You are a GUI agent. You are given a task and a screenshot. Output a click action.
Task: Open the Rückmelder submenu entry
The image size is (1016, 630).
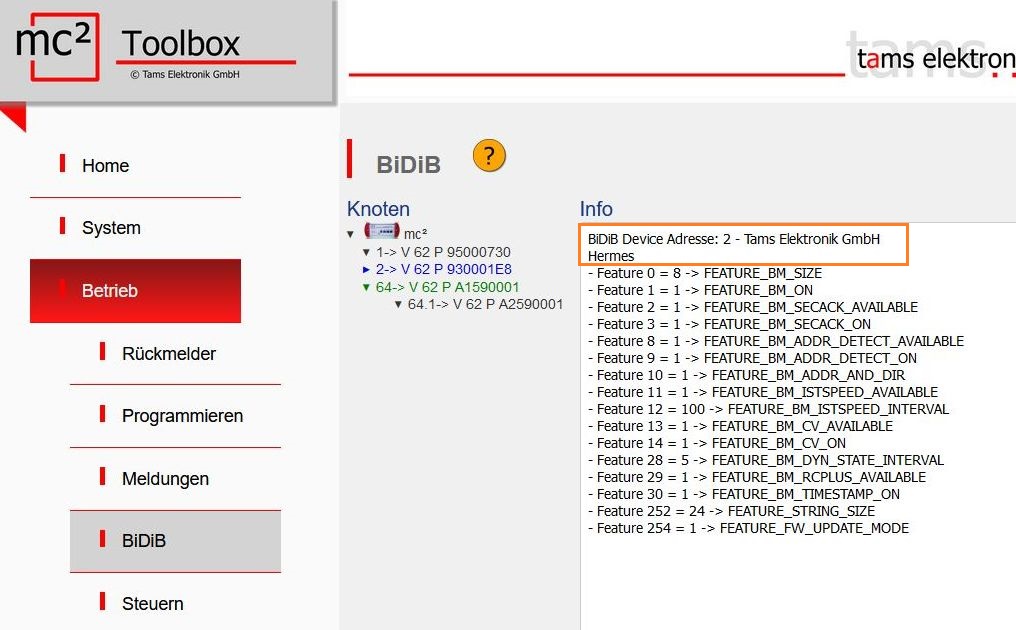(168, 354)
